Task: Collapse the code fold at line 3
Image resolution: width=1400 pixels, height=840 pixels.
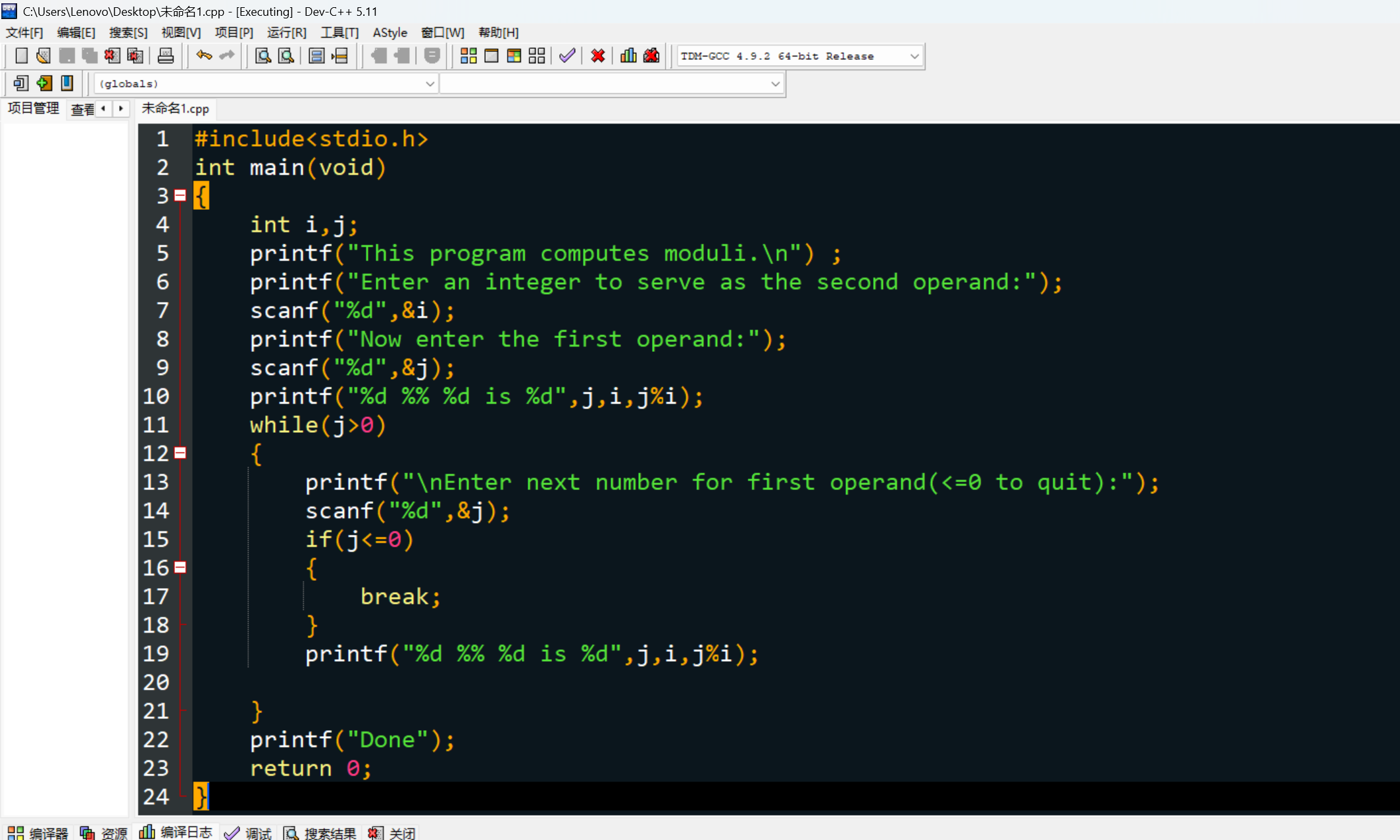Action: [x=180, y=195]
